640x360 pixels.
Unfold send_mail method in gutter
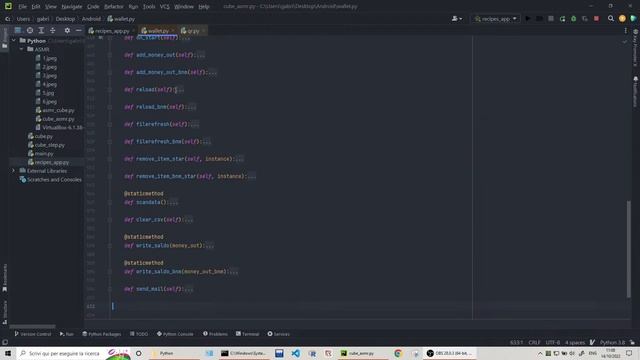[x=110, y=289]
